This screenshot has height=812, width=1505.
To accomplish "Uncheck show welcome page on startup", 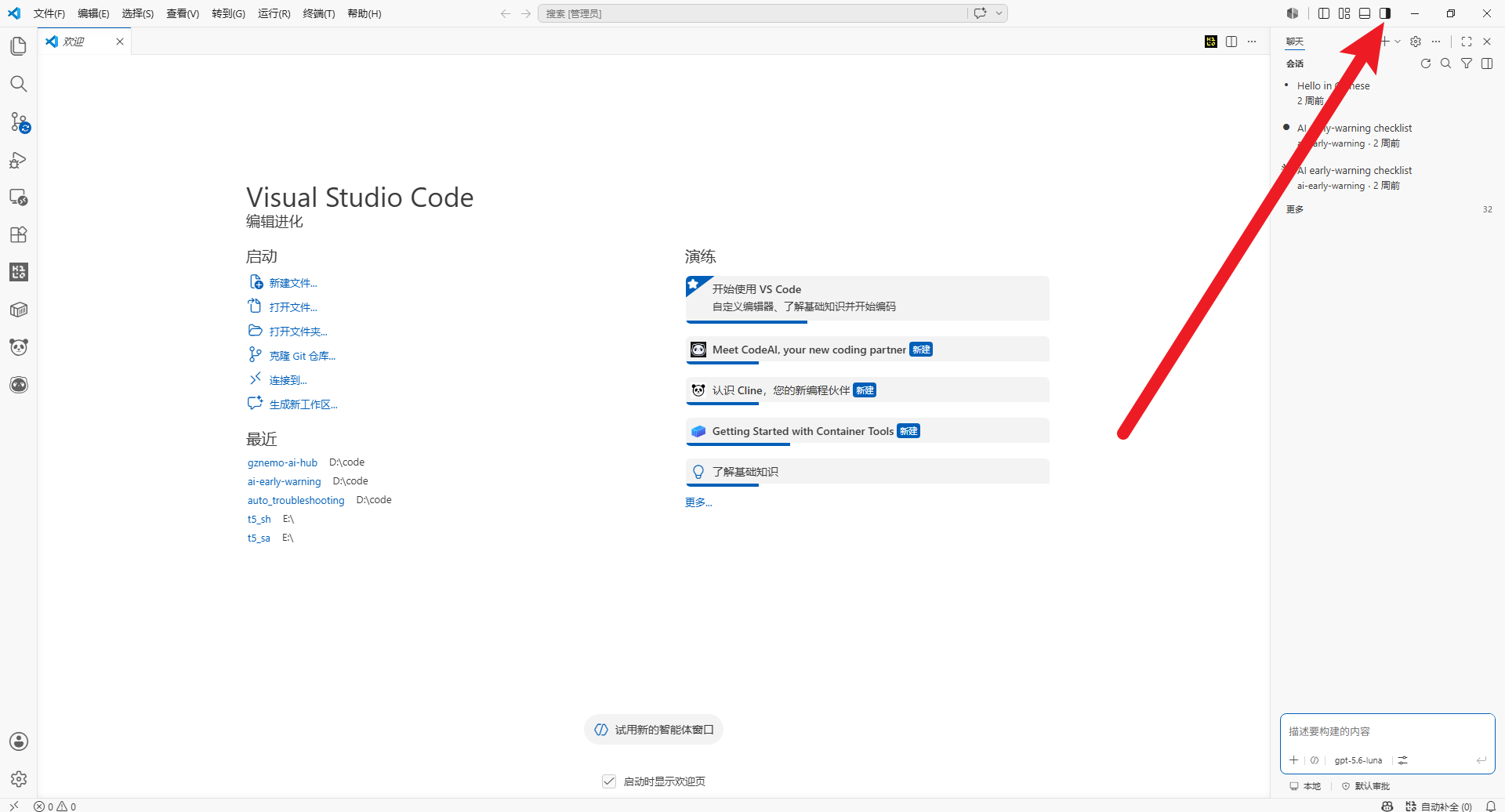I will 609,781.
